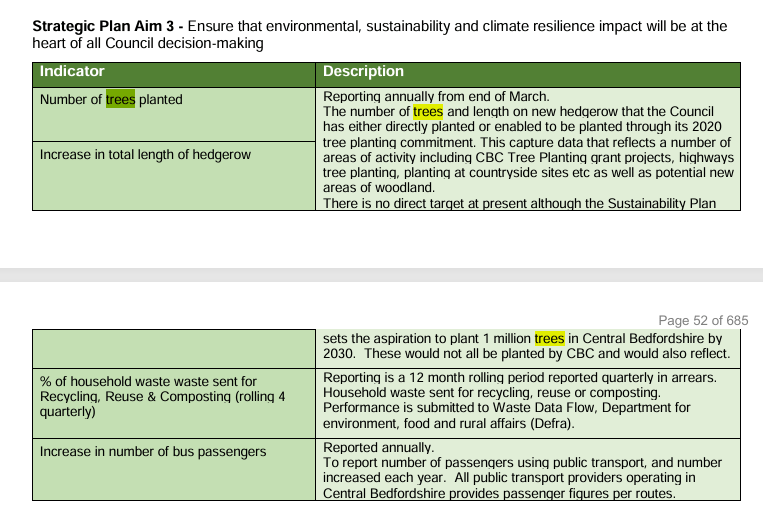The width and height of the screenshot is (763, 530).
Task: Click the "CBC Tree Planting grant projects" text
Action: point(560,158)
